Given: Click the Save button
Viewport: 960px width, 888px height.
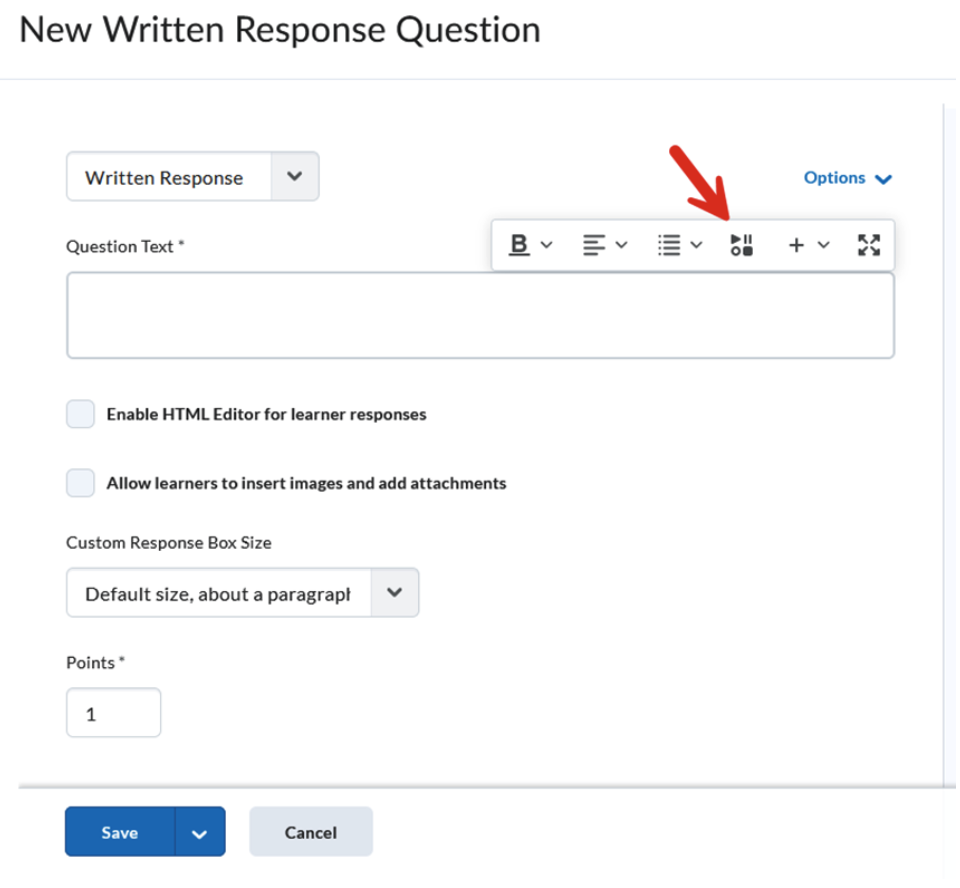Looking at the screenshot, I should click(120, 832).
